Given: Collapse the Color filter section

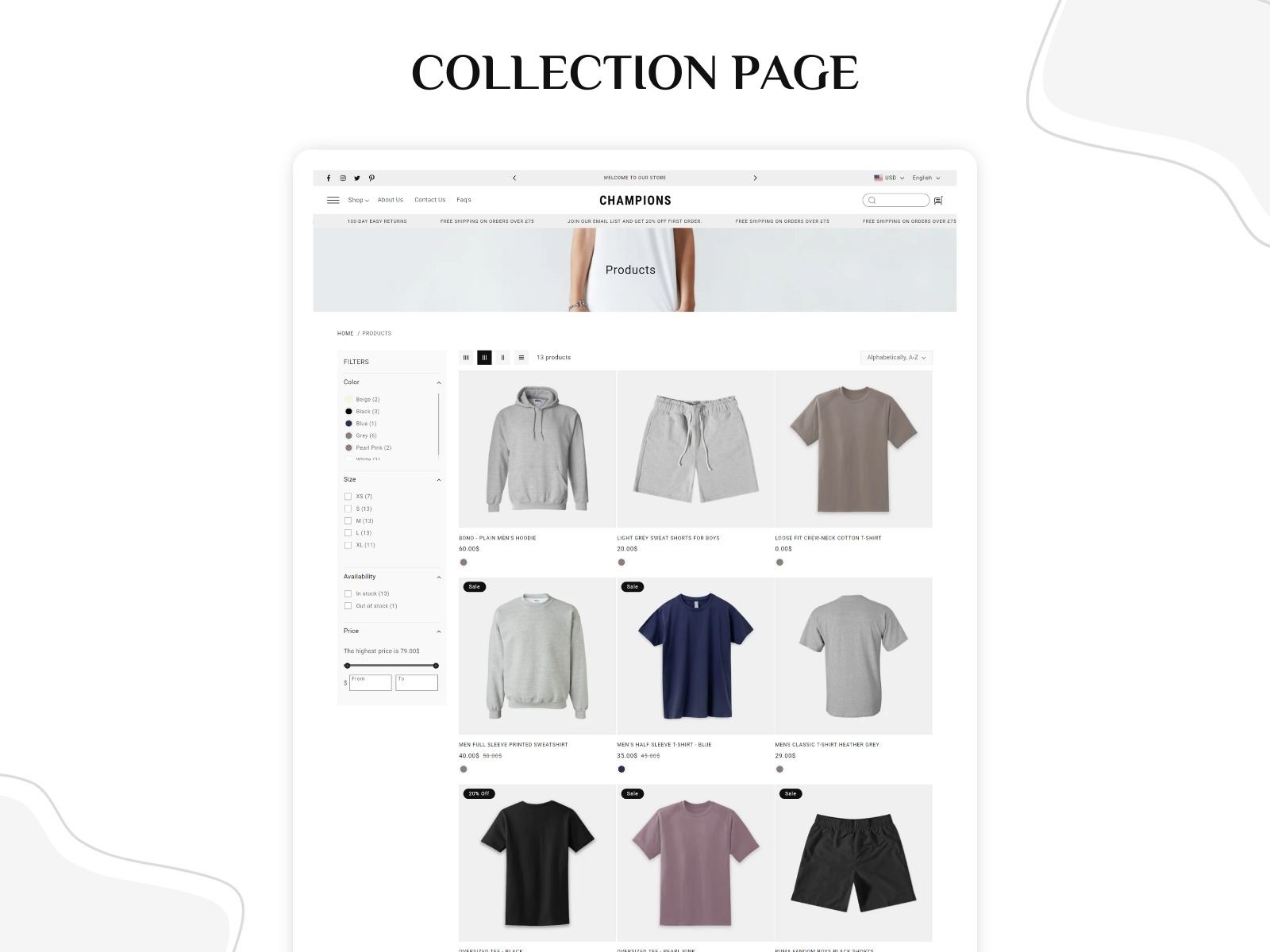Looking at the screenshot, I should pos(439,382).
